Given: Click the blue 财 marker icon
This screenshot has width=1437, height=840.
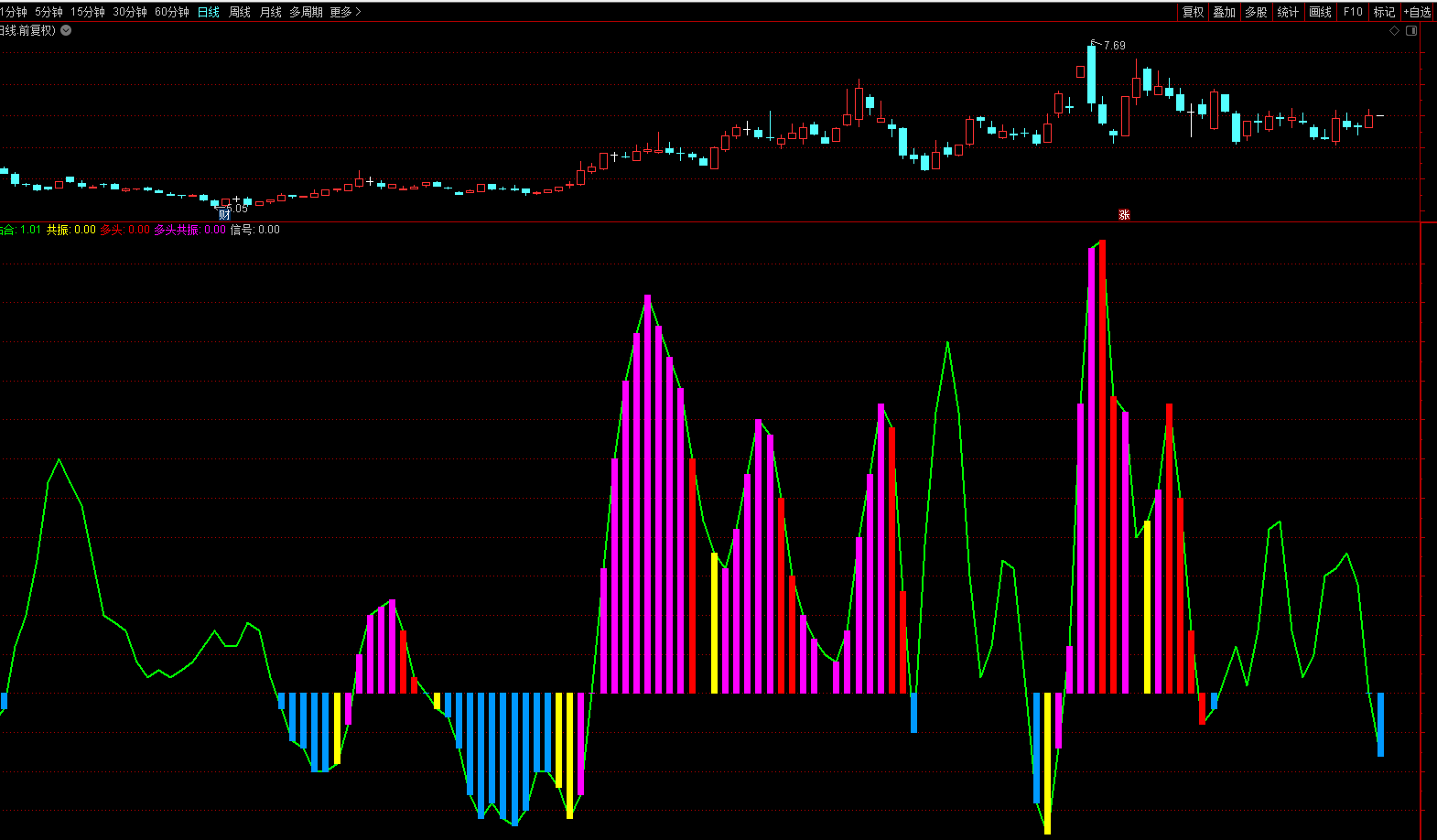Looking at the screenshot, I should click(x=224, y=215).
